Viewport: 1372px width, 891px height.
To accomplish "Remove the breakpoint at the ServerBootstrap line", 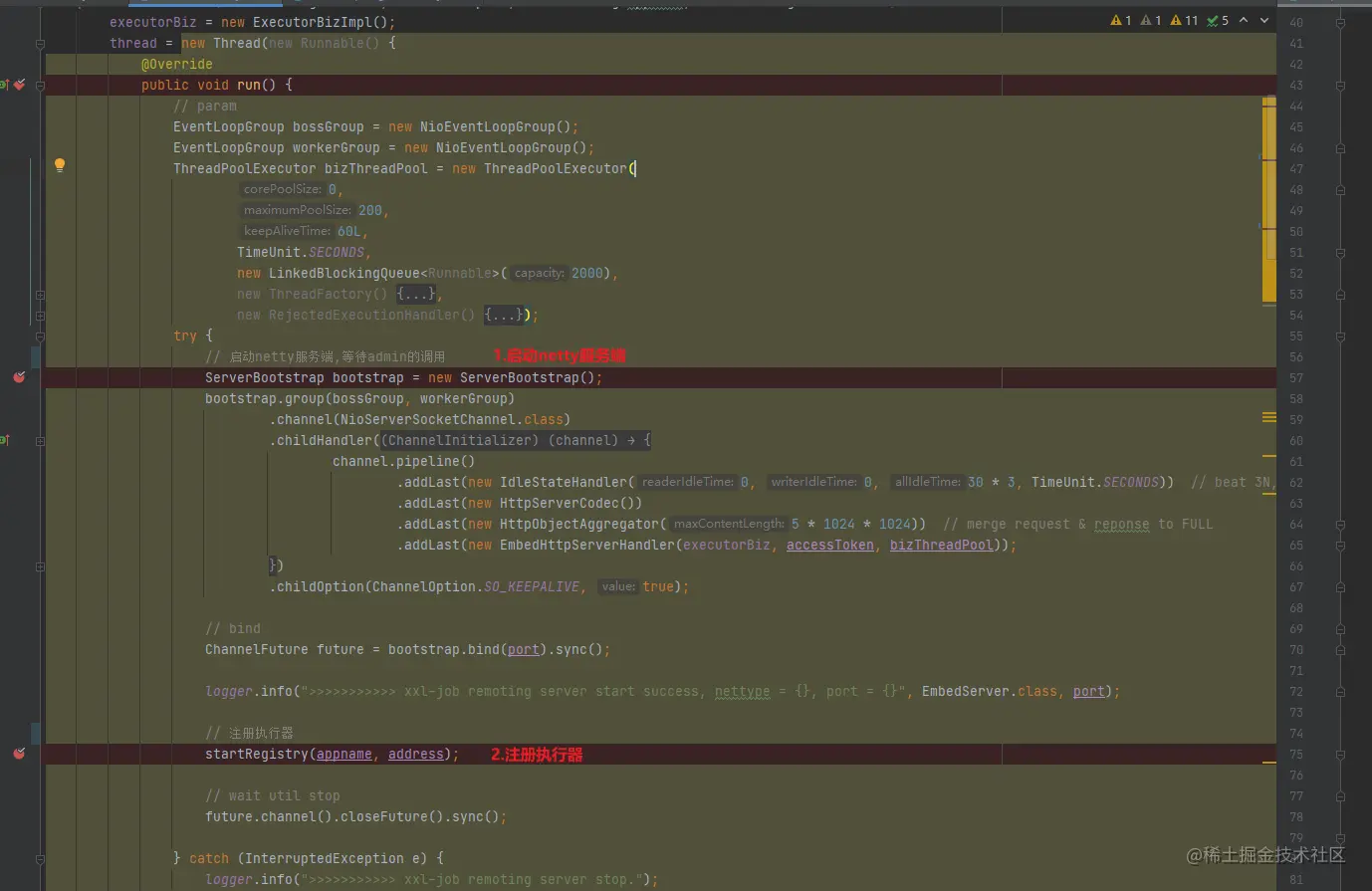I will pyautogui.click(x=19, y=377).
